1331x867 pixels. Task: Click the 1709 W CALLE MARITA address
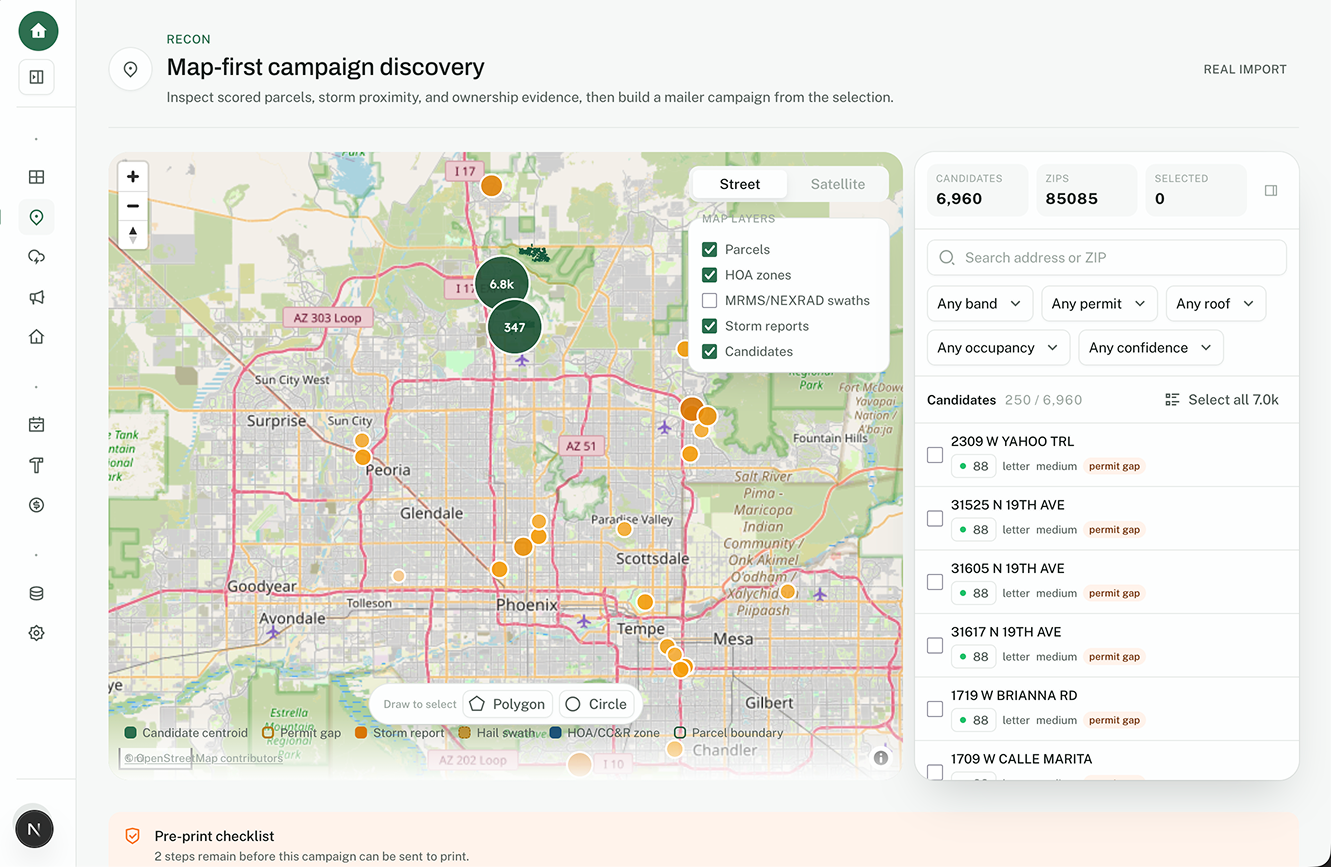pyautogui.click(x=1021, y=759)
